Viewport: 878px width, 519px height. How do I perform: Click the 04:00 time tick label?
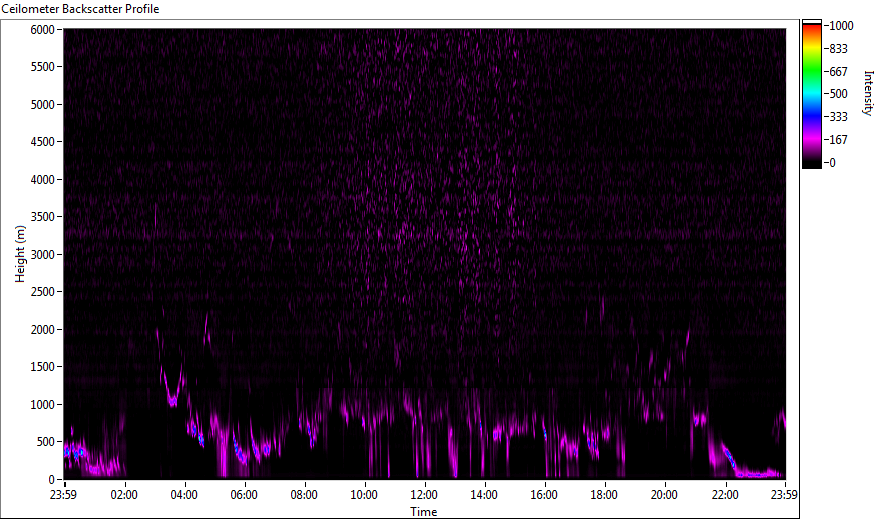[184, 495]
